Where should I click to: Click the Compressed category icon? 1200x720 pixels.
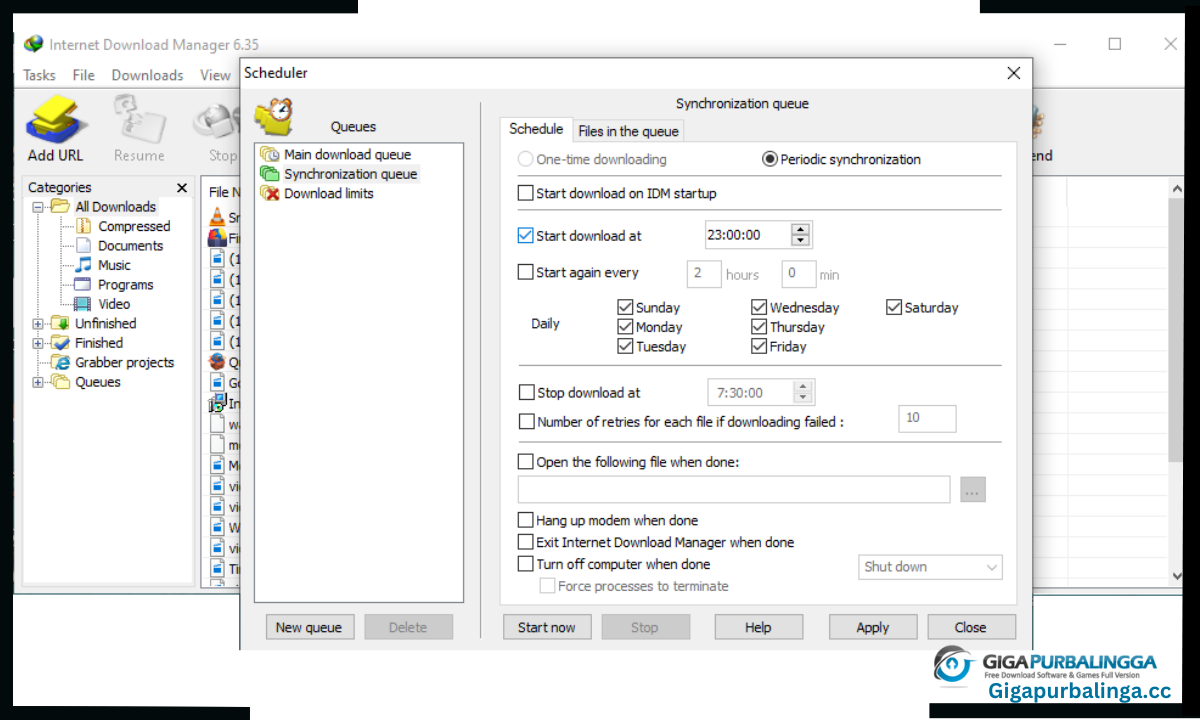[x=83, y=226]
